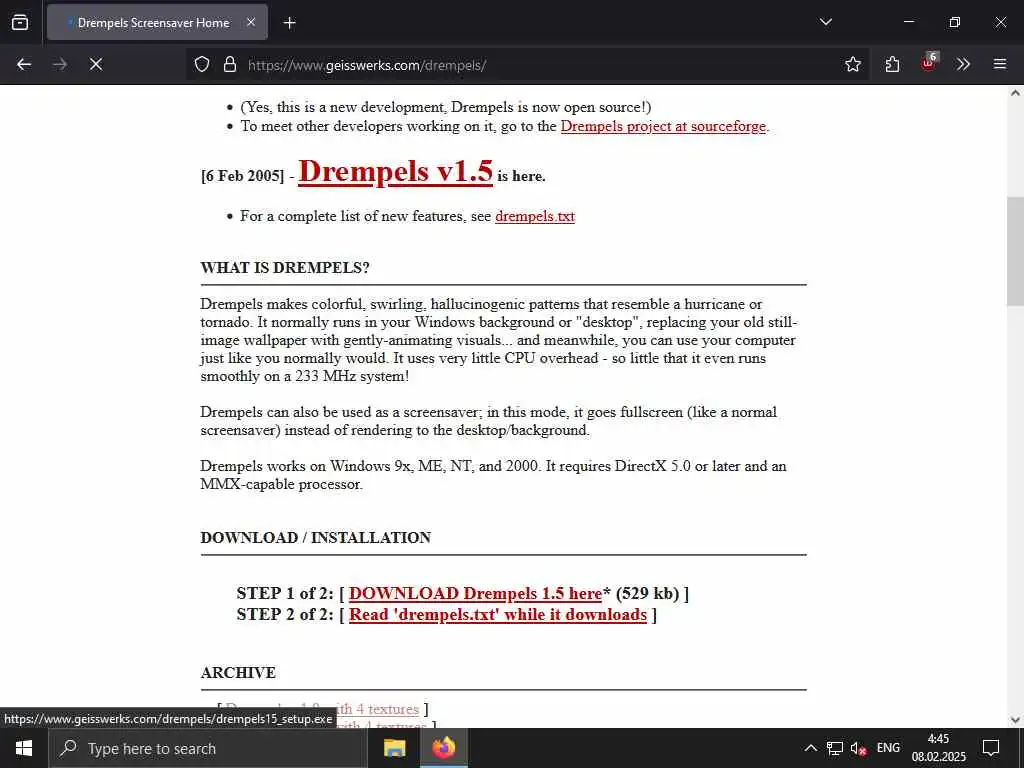Screen dimensions: 1024x768
Task: Click the [6 Feb 2005] date text
Action: (243, 176)
